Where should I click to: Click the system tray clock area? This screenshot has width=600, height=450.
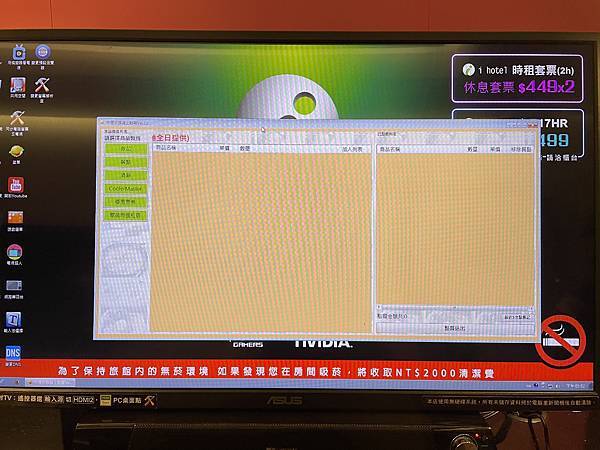point(576,386)
